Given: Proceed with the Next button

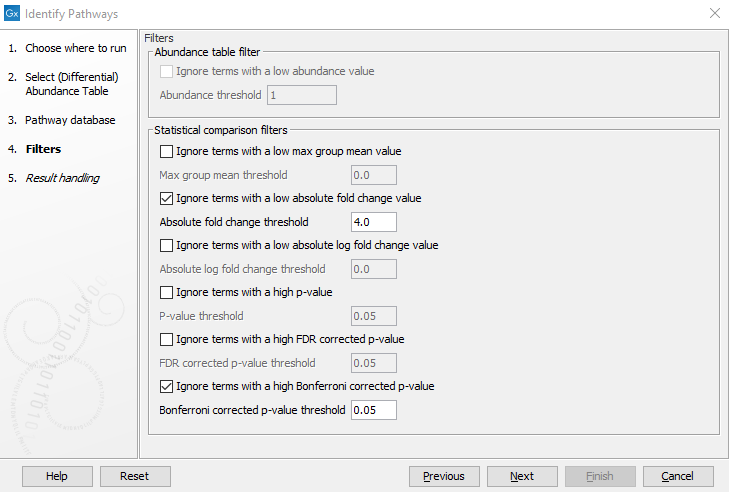Looking at the screenshot, I should pyautogui.click(x=522, y=476).
